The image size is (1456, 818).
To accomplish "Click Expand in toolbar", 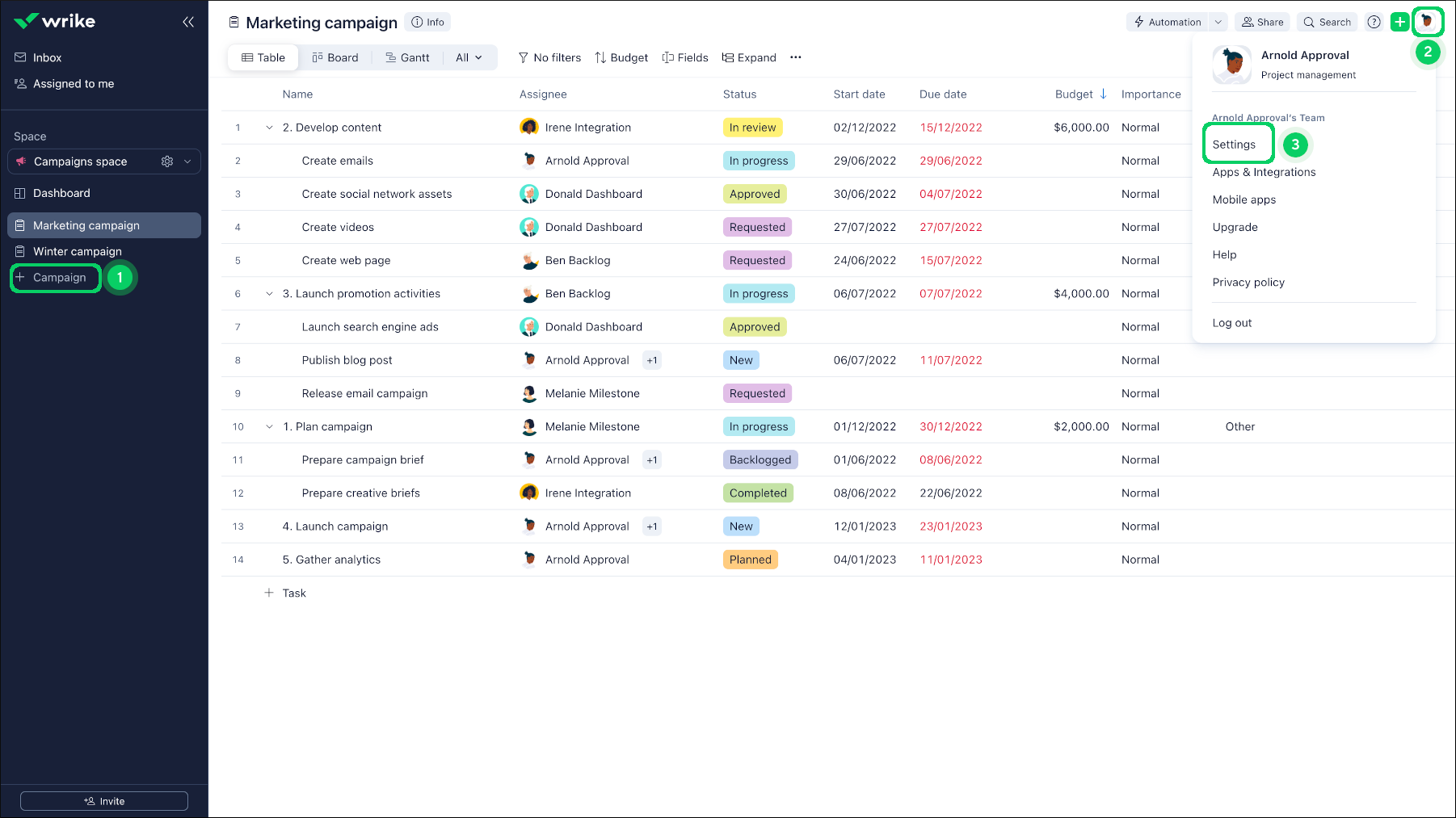I will 749,57.
